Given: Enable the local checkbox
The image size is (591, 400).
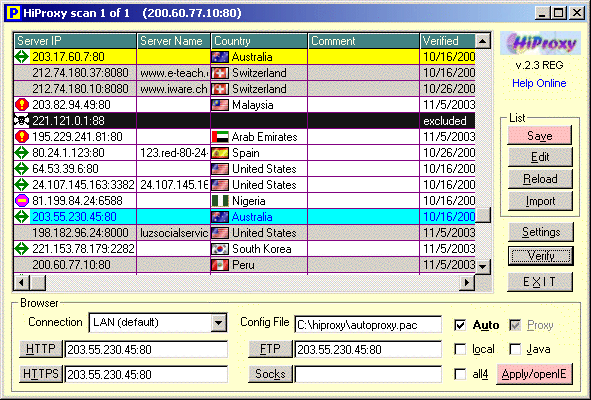Looking at the screenshot, I should coord(460,349).
